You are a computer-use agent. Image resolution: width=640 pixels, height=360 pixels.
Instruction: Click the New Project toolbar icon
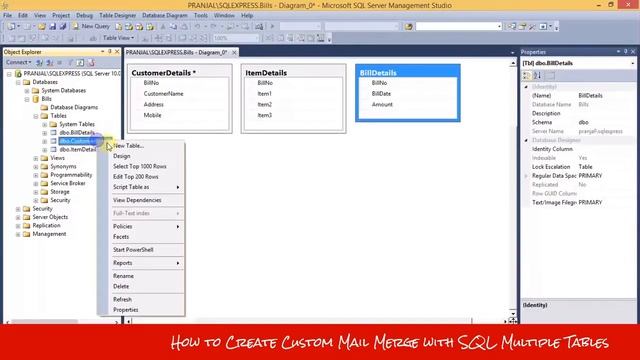pos(11,27)
